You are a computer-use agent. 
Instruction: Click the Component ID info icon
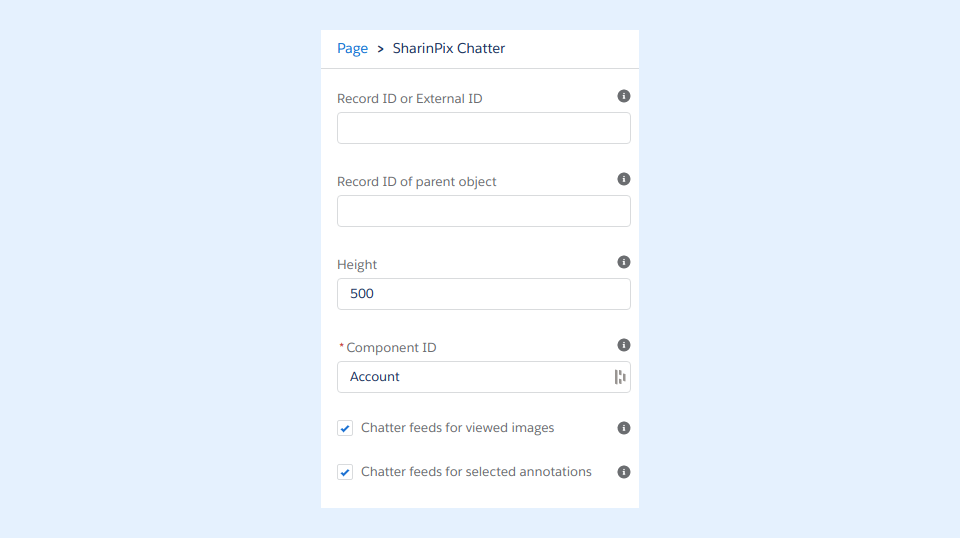point(624,345)
